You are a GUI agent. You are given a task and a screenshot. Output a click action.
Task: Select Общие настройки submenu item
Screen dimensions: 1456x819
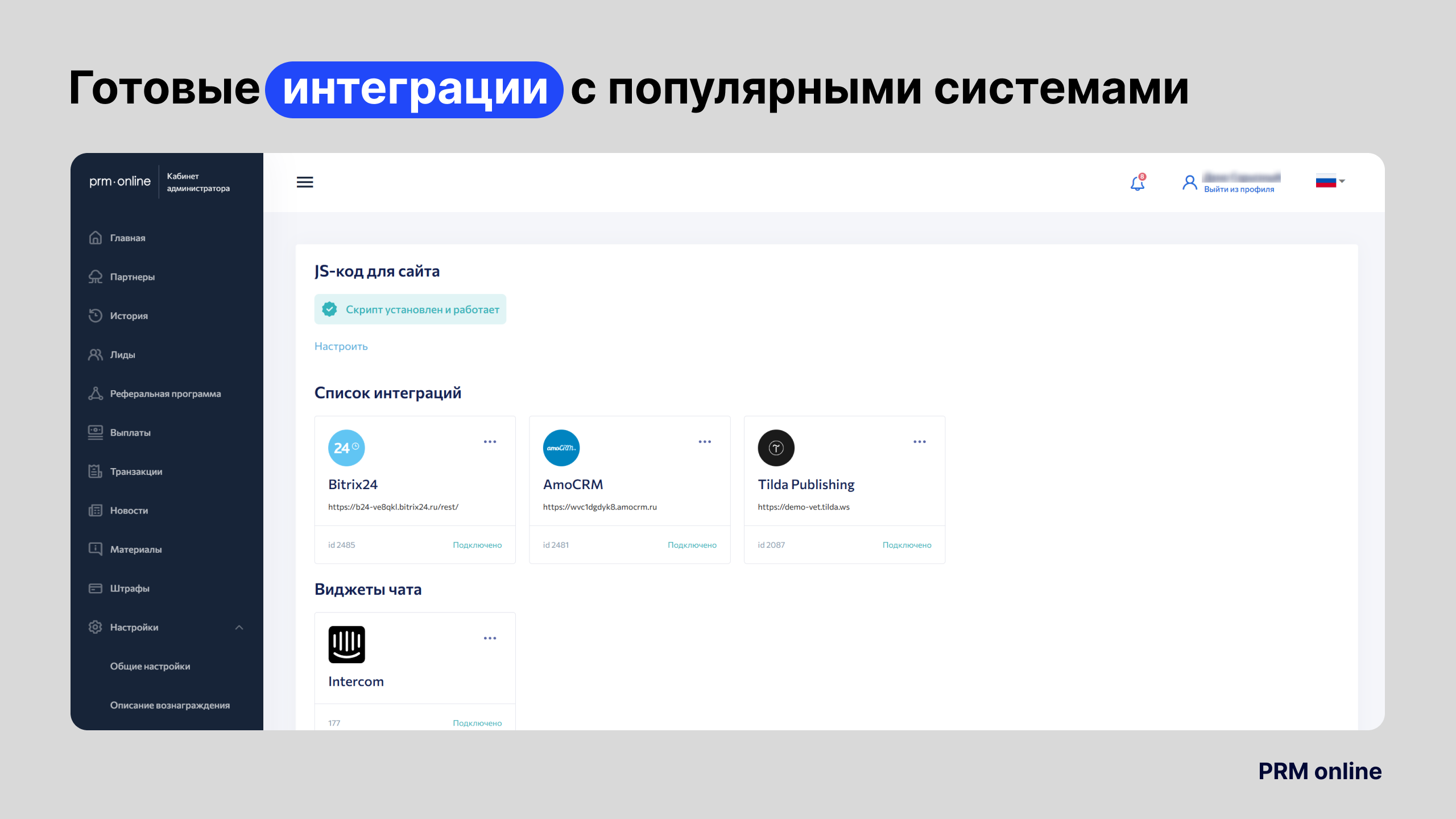(150, 666)
